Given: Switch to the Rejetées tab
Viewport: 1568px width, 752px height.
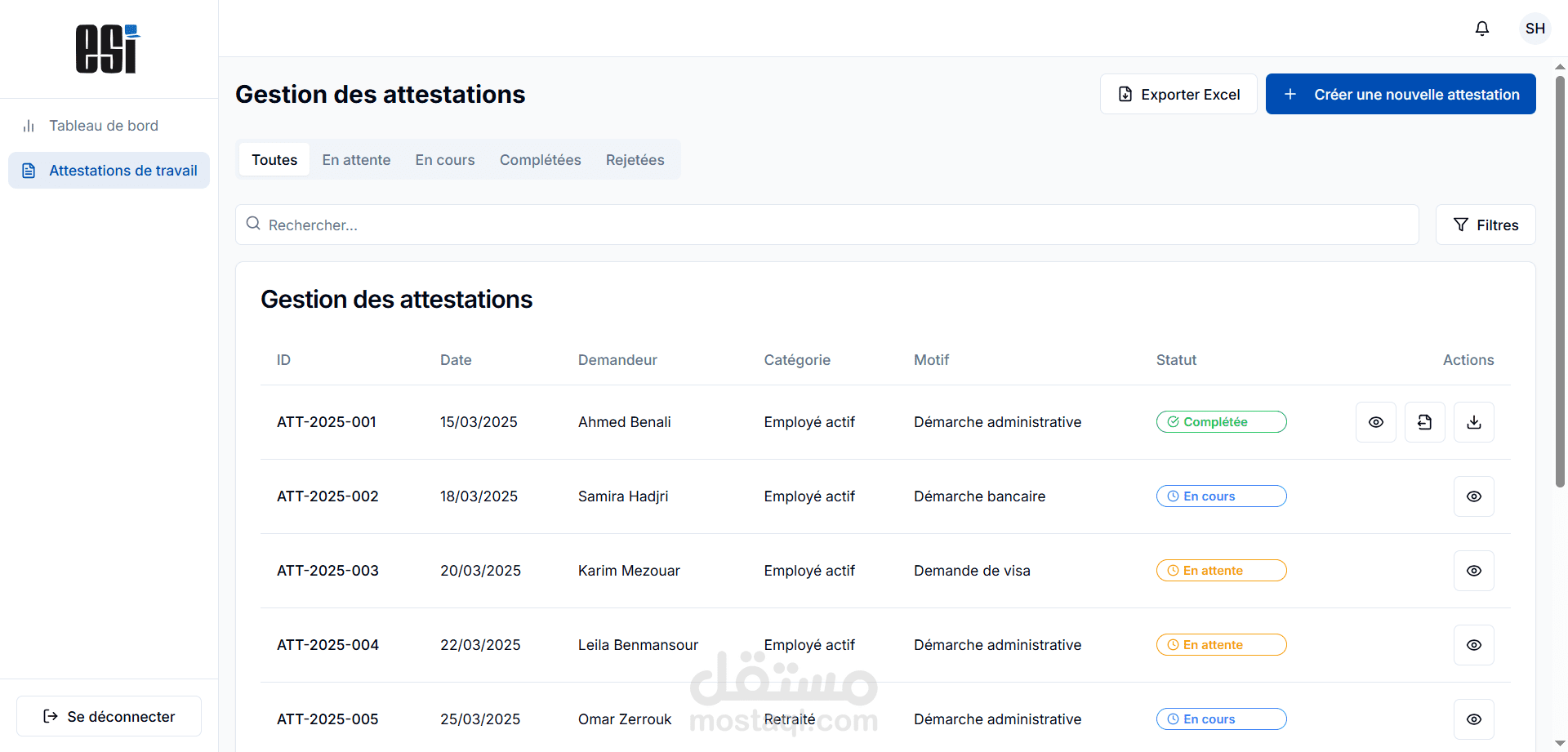Looking at the screenshot, I should (635, 160).
